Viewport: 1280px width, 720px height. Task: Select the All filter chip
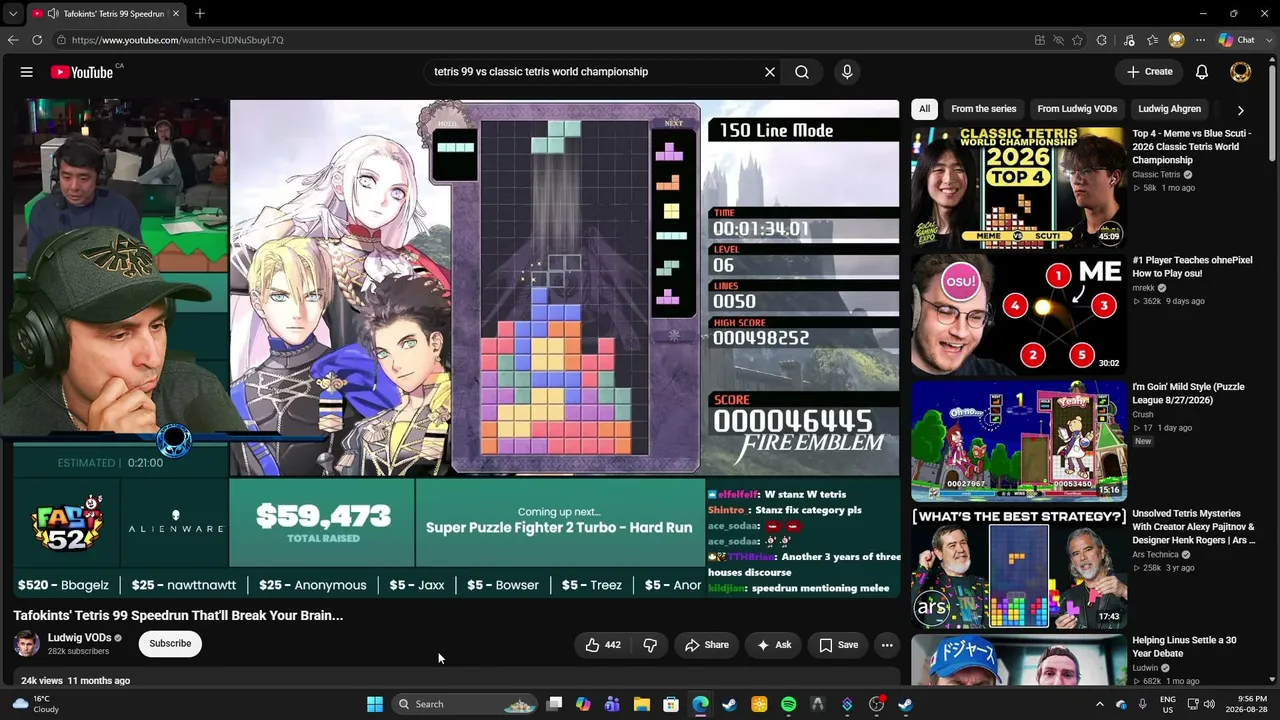click(x=925, y=109)
